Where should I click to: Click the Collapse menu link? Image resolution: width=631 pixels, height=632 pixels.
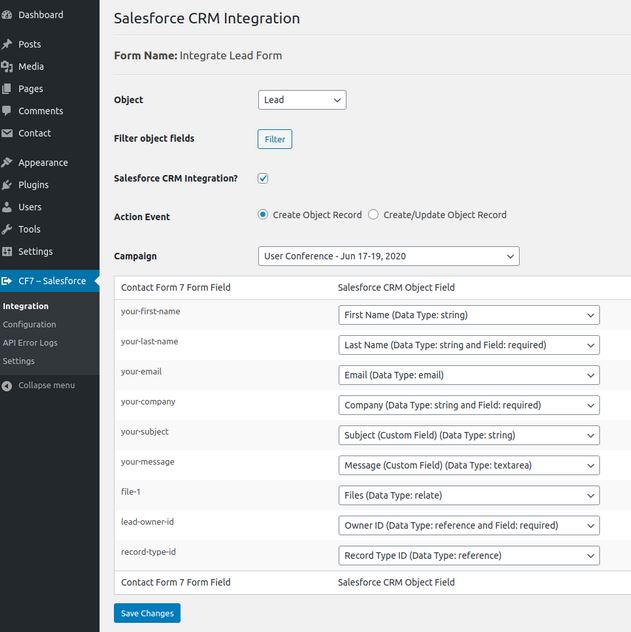(x=46, y=385)
